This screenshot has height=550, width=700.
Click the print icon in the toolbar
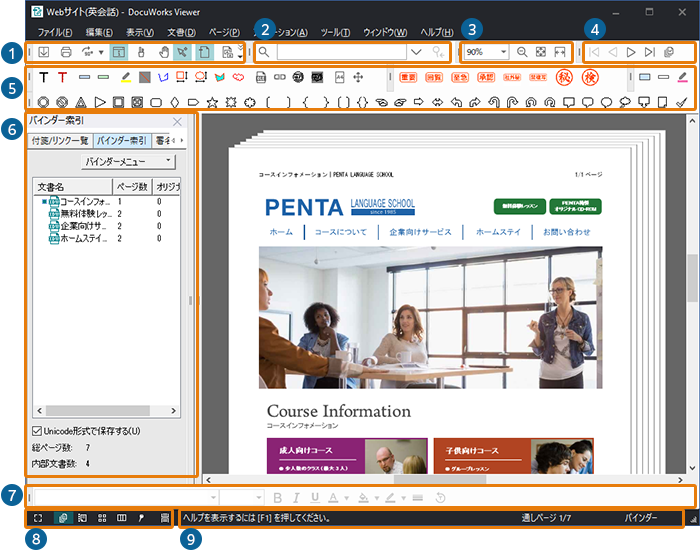pyautogui.click(x=66, y=52)
